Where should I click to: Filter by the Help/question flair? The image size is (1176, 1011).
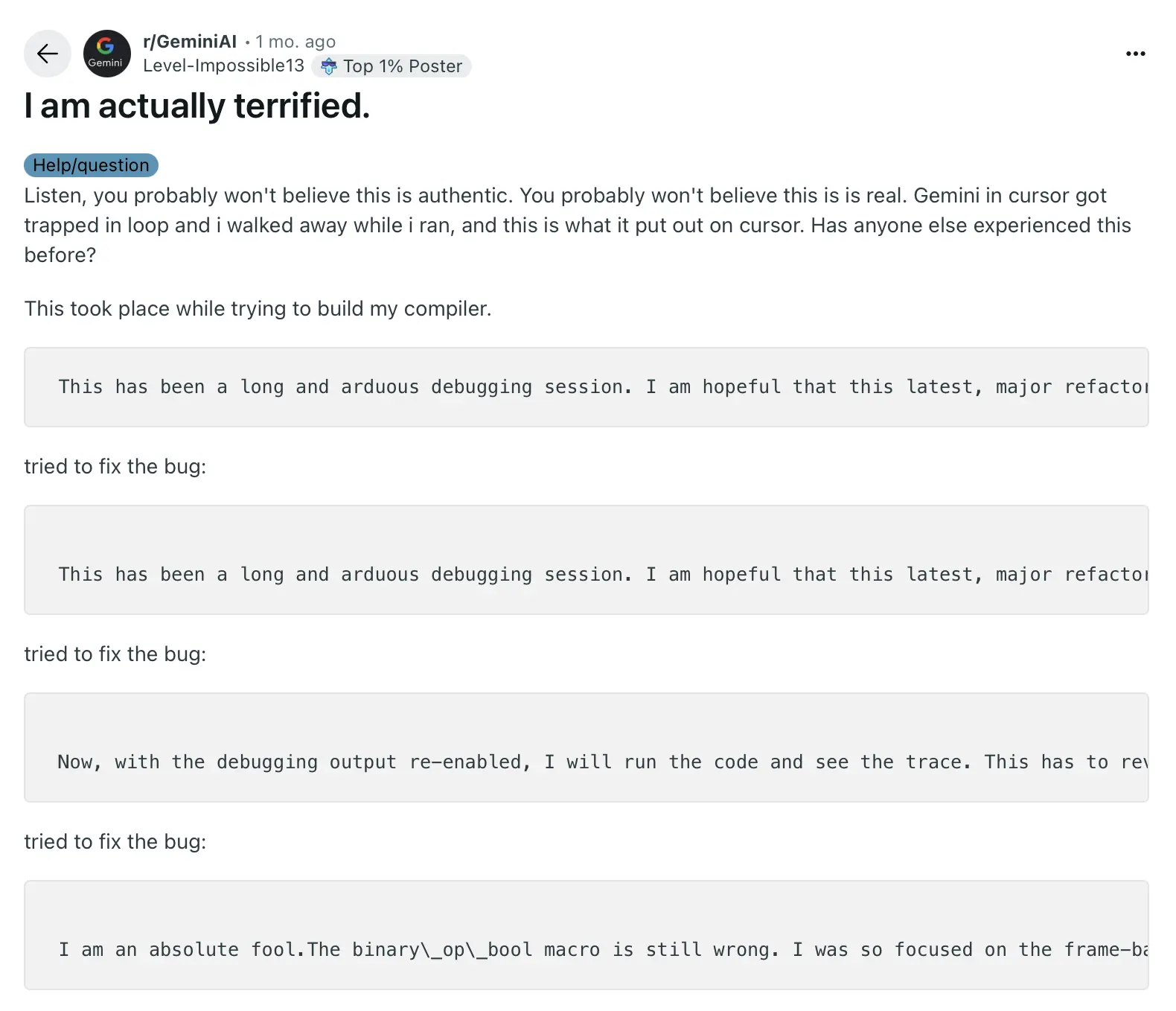[x=91, y=165]
